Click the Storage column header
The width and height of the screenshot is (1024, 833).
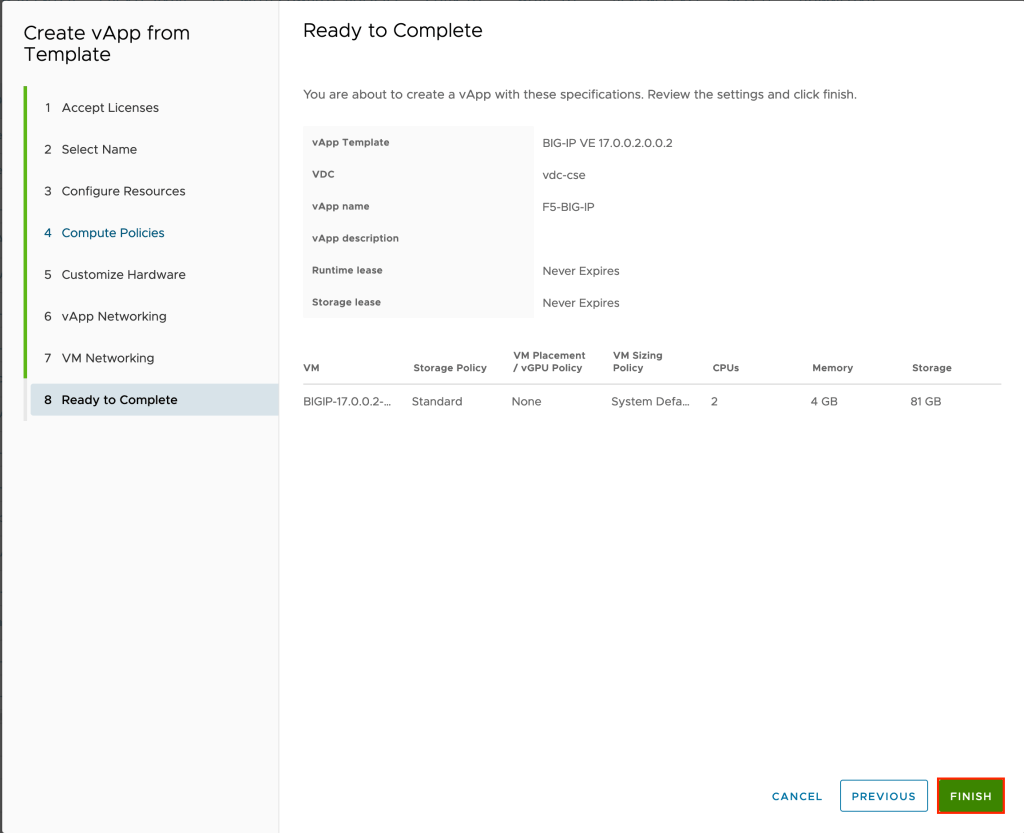(931, 368)
